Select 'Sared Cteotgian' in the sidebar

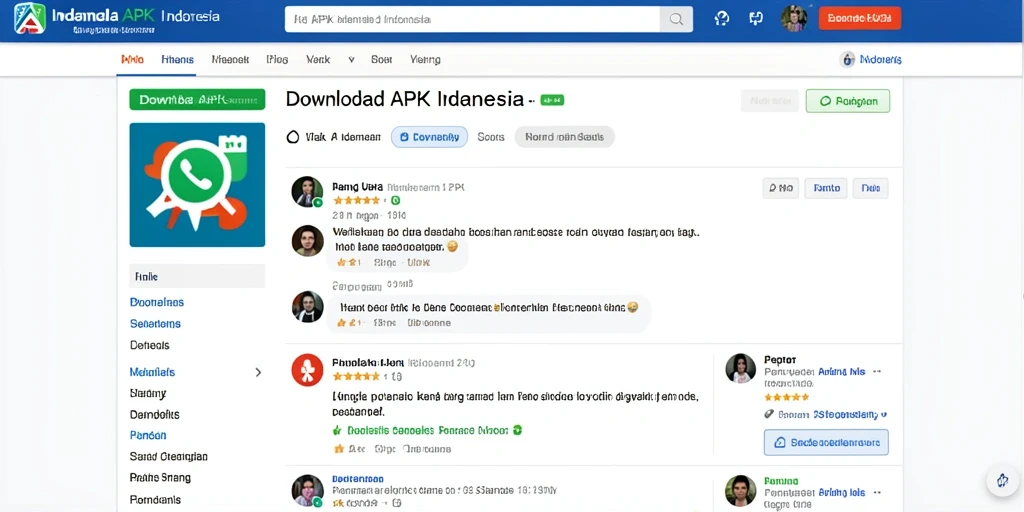[x=168, y=456]
